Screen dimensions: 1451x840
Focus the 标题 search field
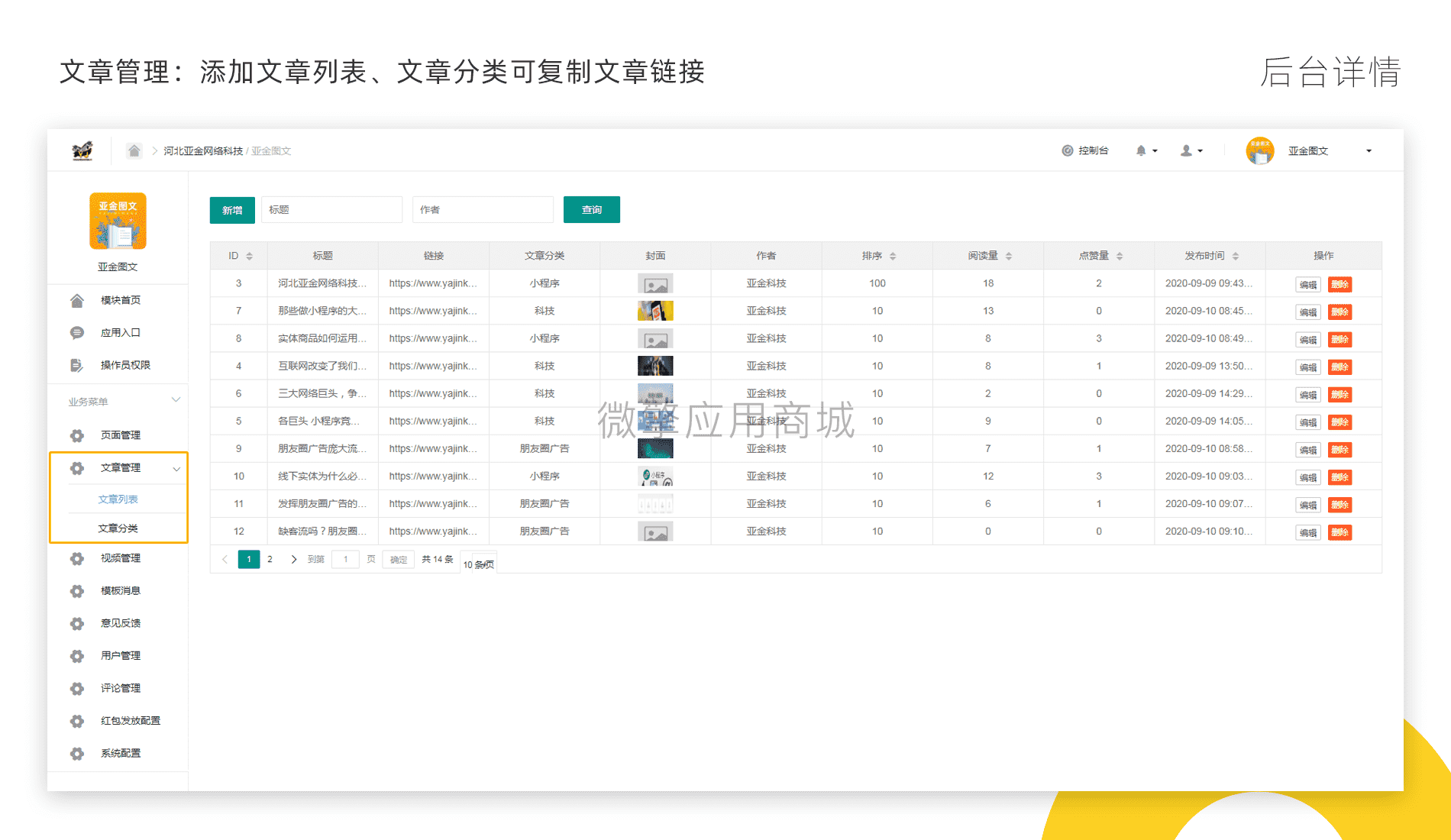(x=331, y=210)
